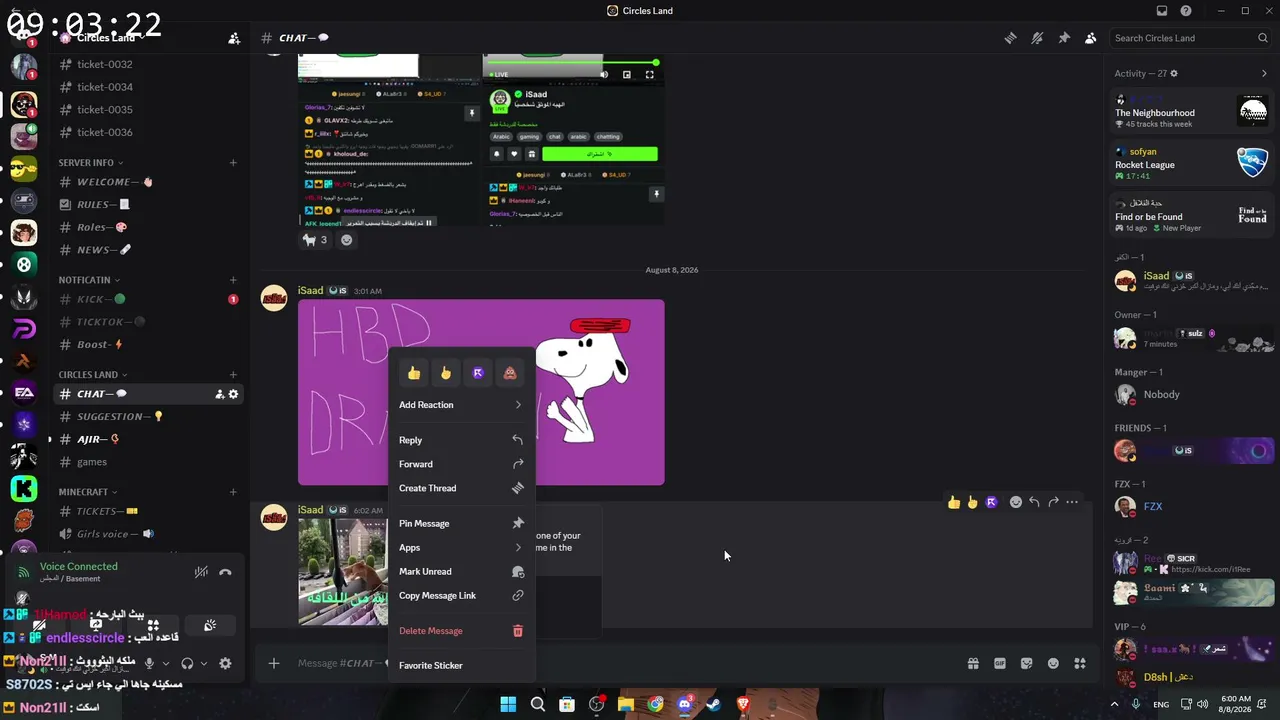The width and height of the screenshot is (1280, 720).
Task: Open the Inbox tray icon
Action: click(1161, 11)
